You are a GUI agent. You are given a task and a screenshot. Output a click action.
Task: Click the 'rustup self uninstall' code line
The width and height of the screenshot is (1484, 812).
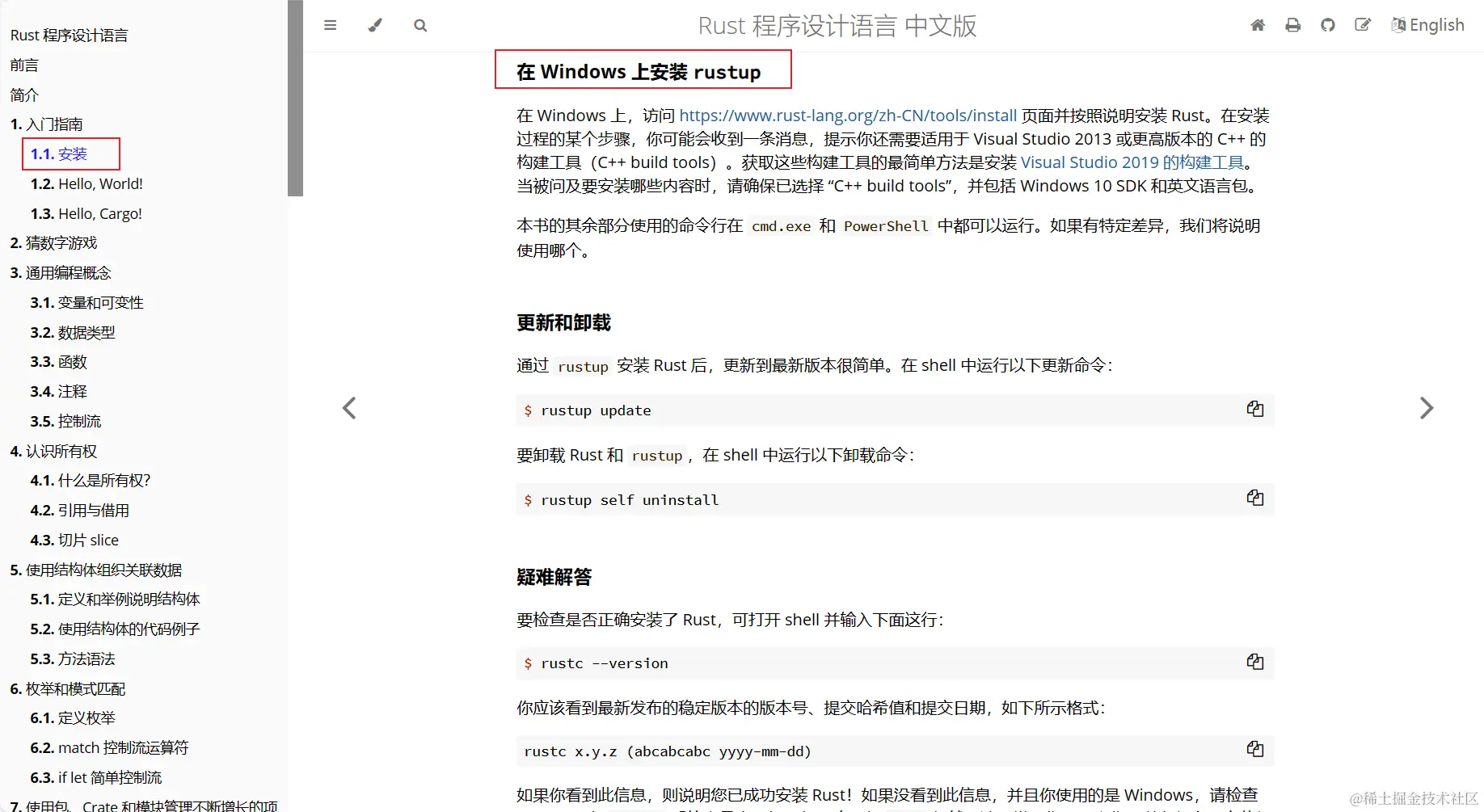click(x=895, y=500)
